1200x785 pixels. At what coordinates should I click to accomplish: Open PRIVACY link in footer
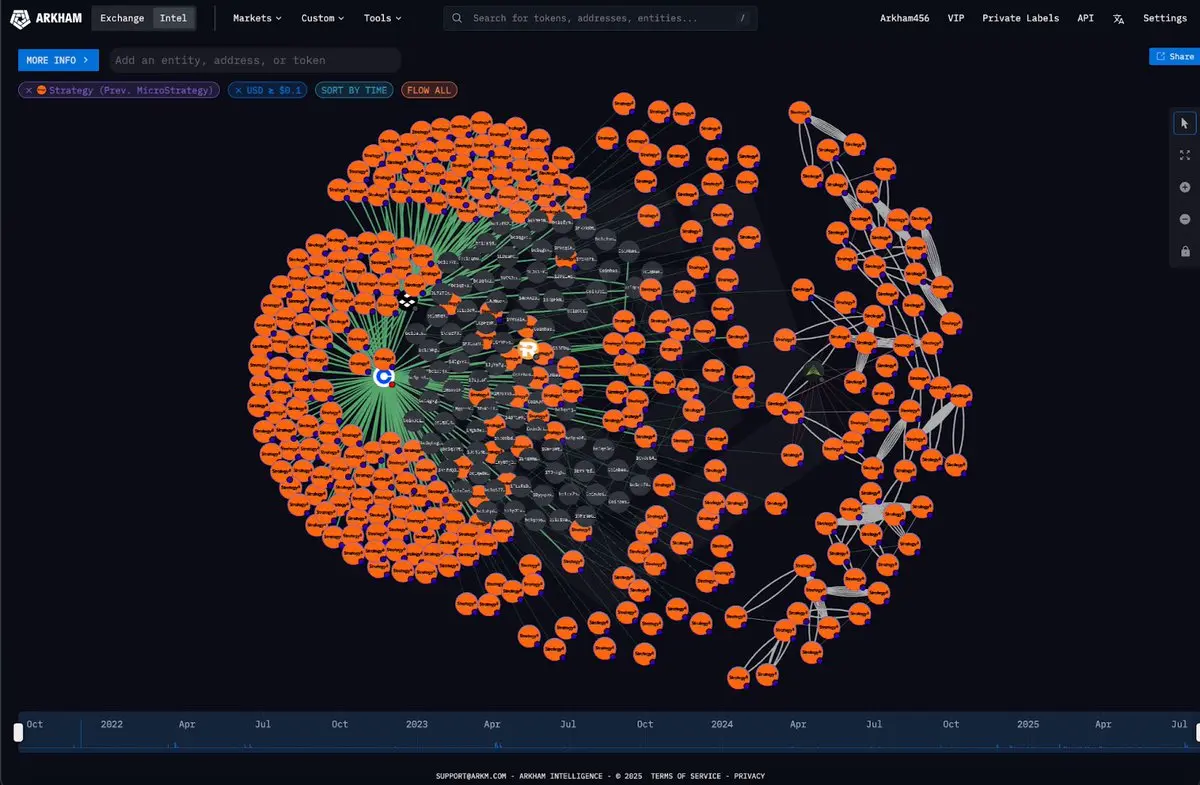click(749, 776)
